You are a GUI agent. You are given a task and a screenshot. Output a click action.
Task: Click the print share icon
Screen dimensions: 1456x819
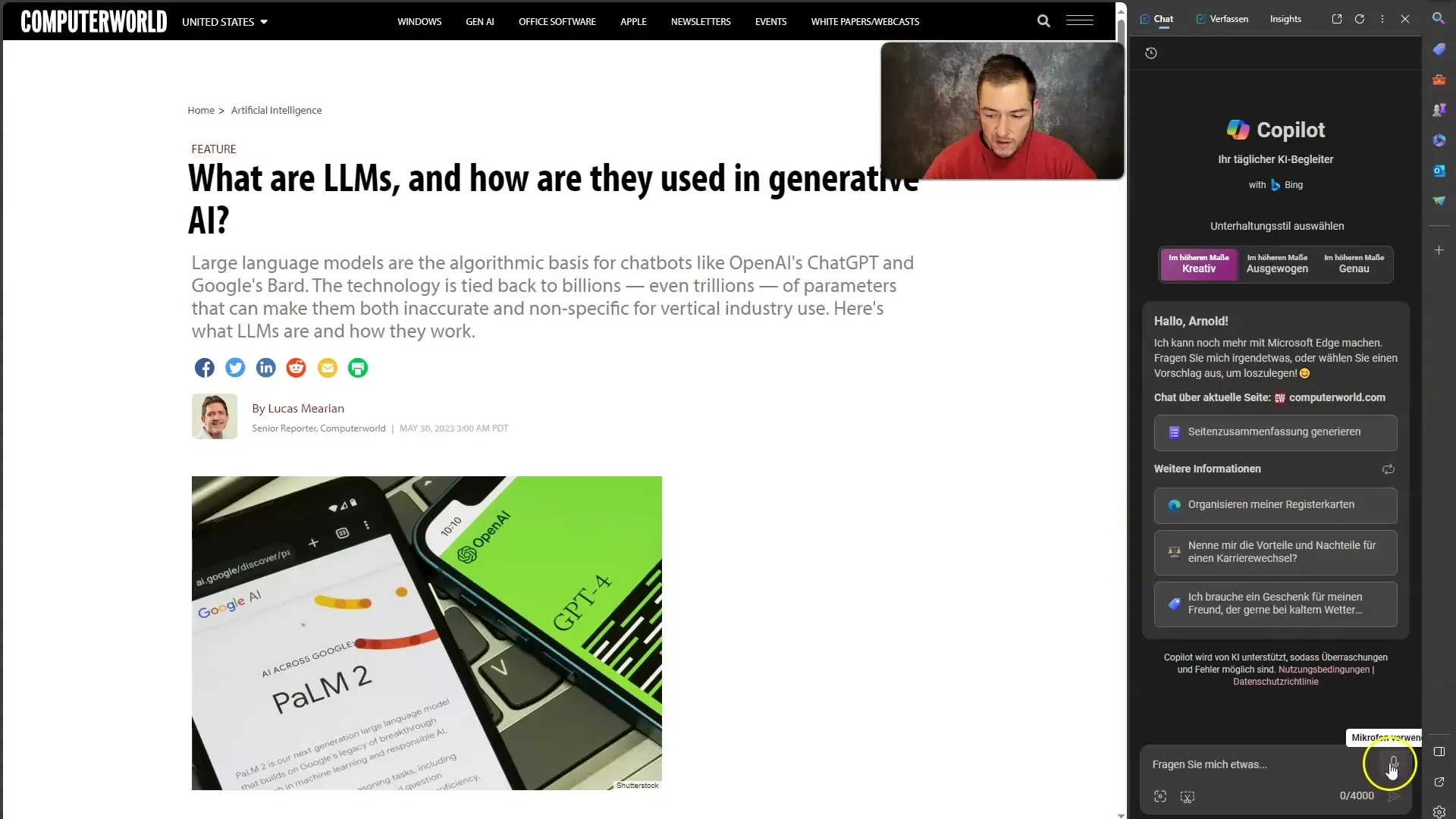point(358,368)
